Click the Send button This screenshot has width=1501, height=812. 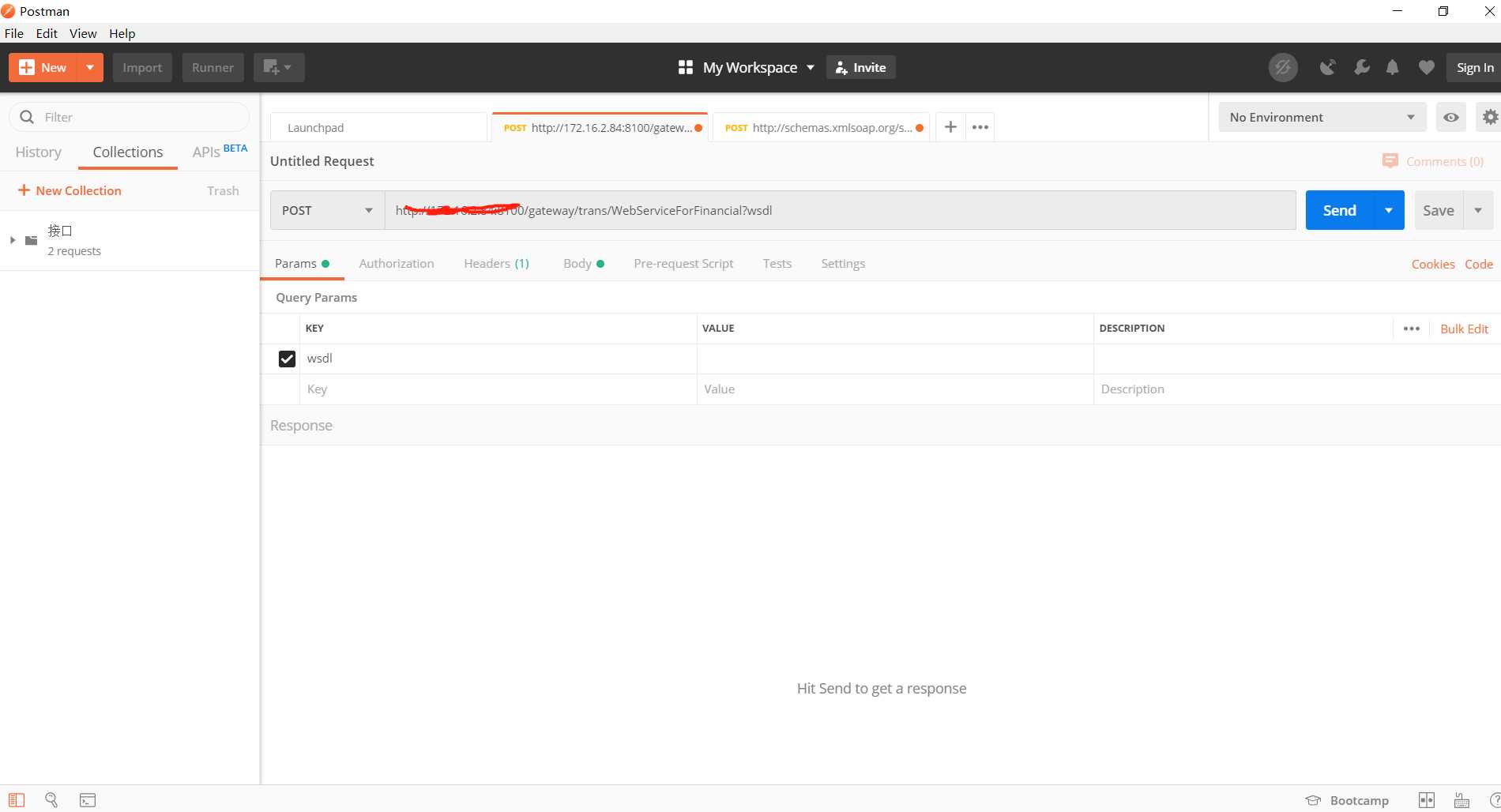point(1339,210)
